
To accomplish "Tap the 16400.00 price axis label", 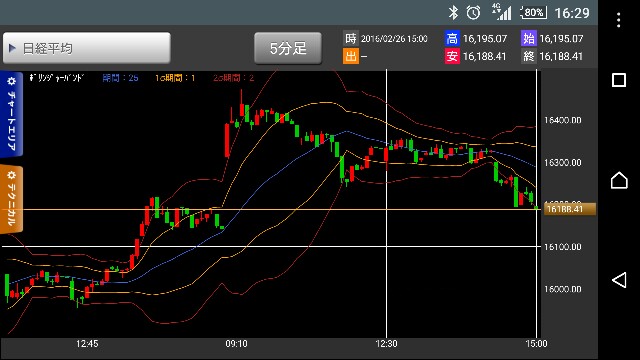I will [x=562, y=120].
